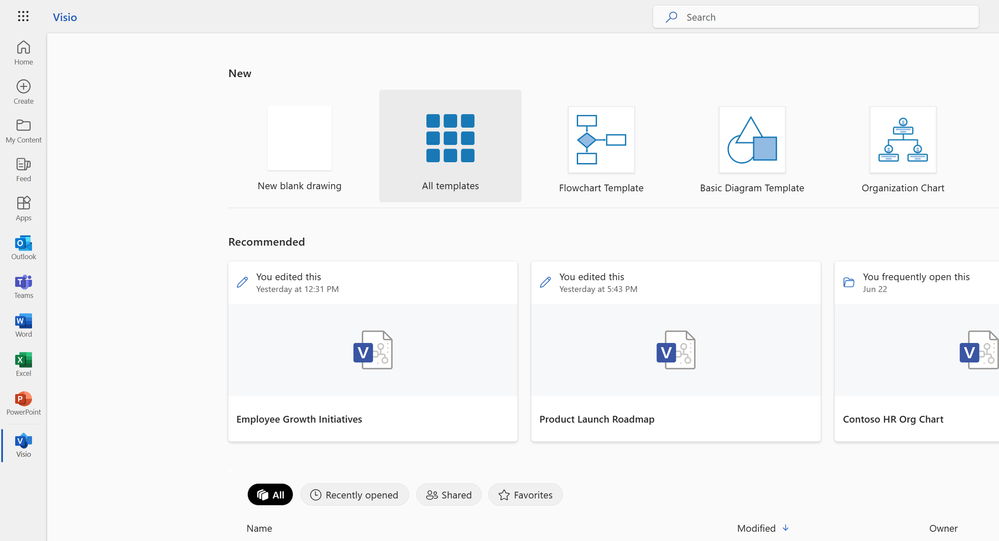Image resolution: width=999 pixels, height=541 pixels.
Task: Select the All filter tab
Action: click(270, 494)
